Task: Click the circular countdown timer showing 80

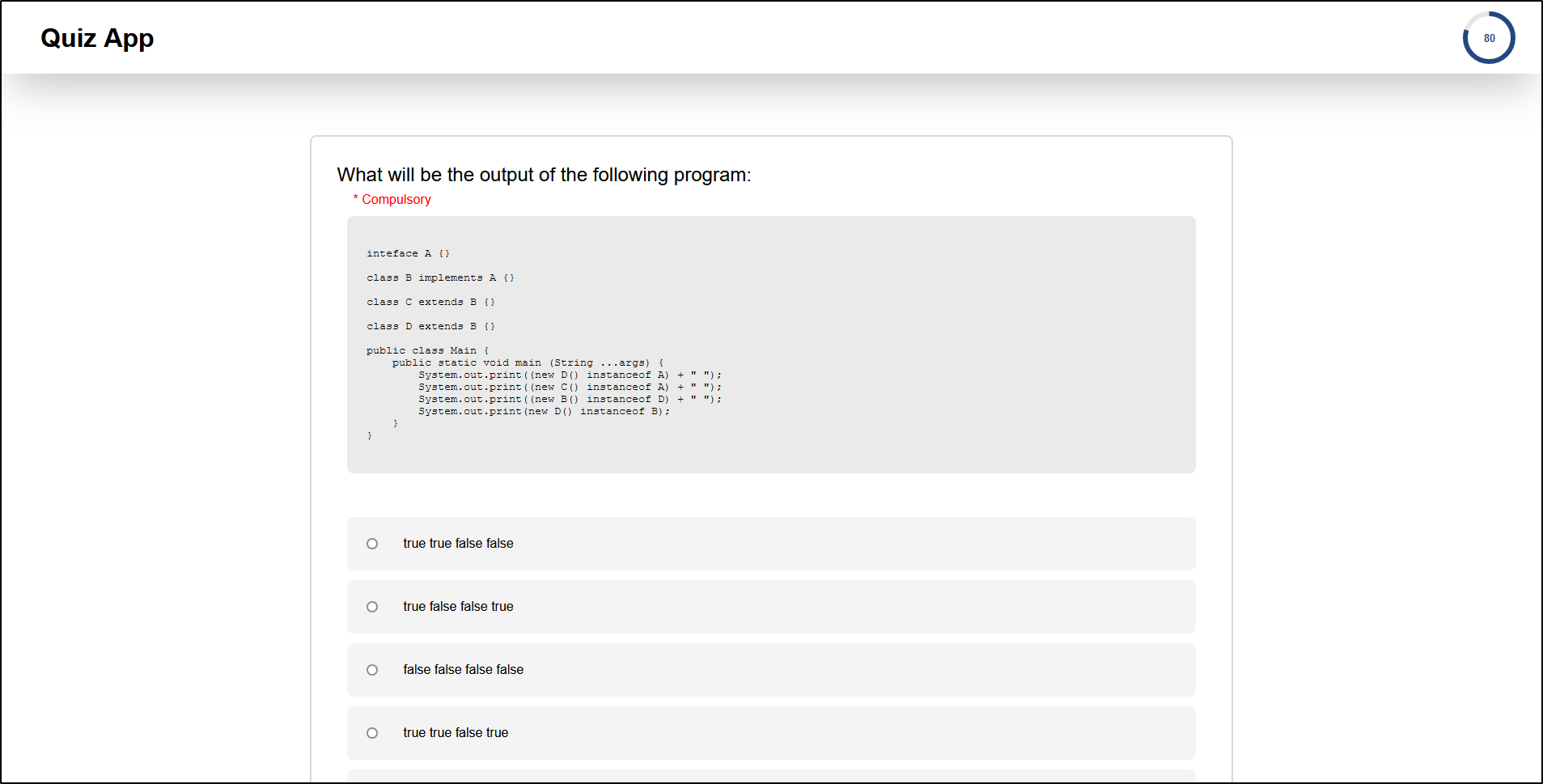Action: 1489,38
